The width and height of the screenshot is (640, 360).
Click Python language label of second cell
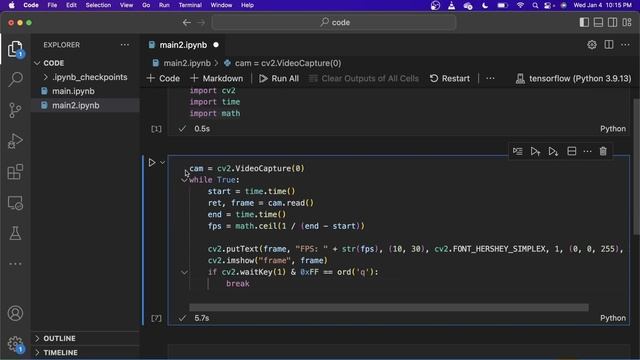(613, 318)
